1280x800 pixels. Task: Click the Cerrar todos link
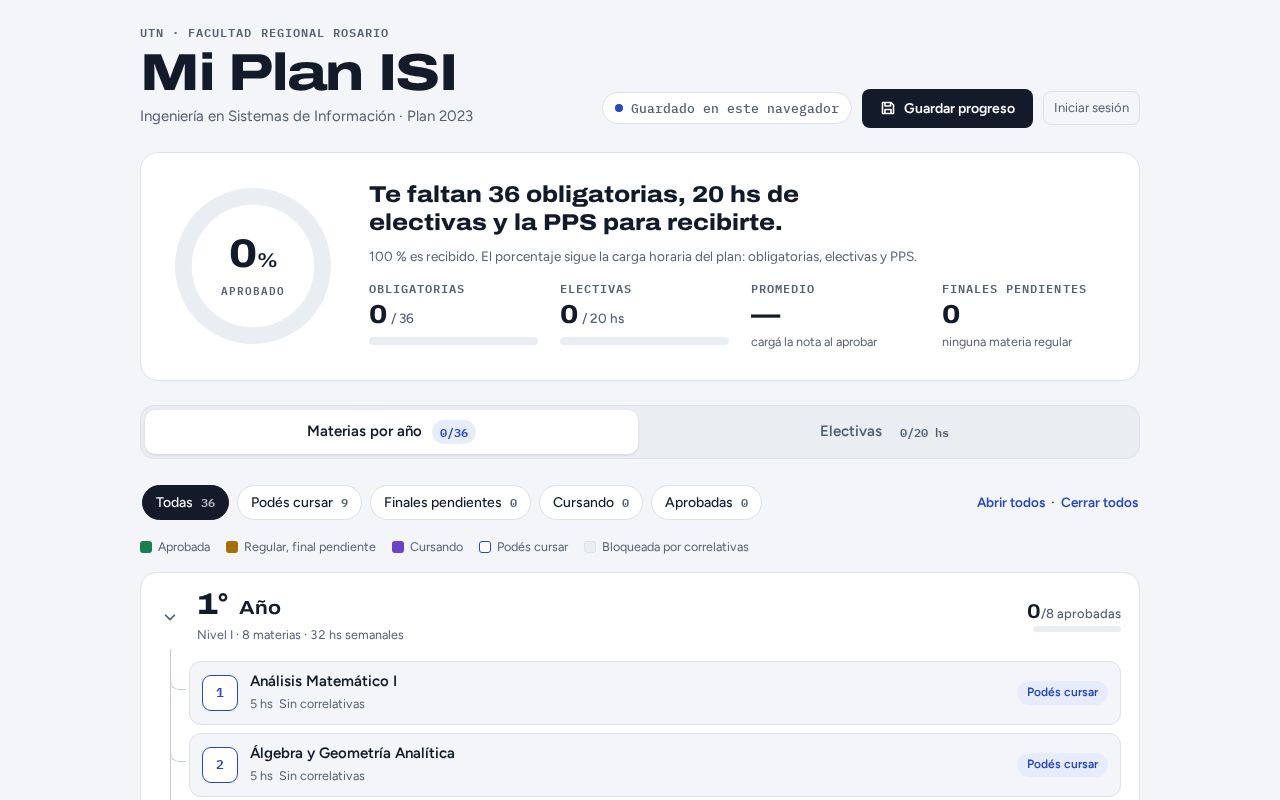point(1099,503)
